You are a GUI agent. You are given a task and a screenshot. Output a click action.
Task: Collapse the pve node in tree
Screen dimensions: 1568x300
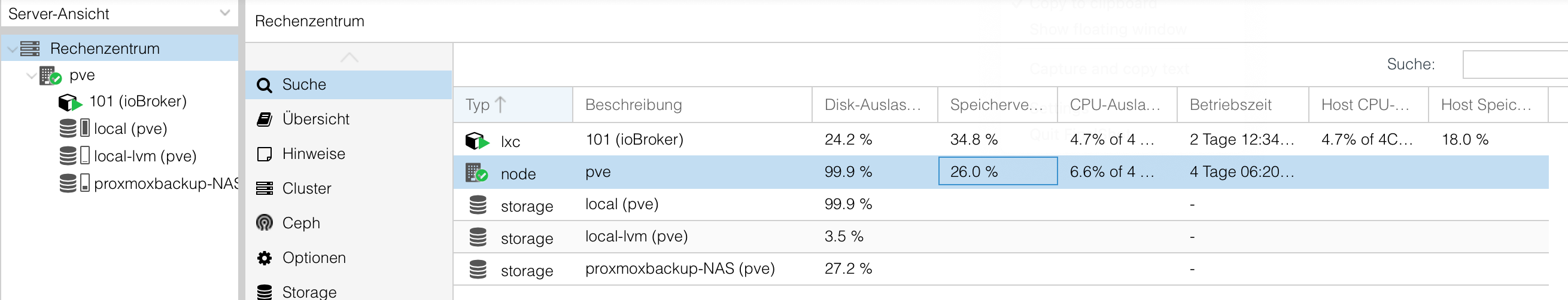click(31, 76)
